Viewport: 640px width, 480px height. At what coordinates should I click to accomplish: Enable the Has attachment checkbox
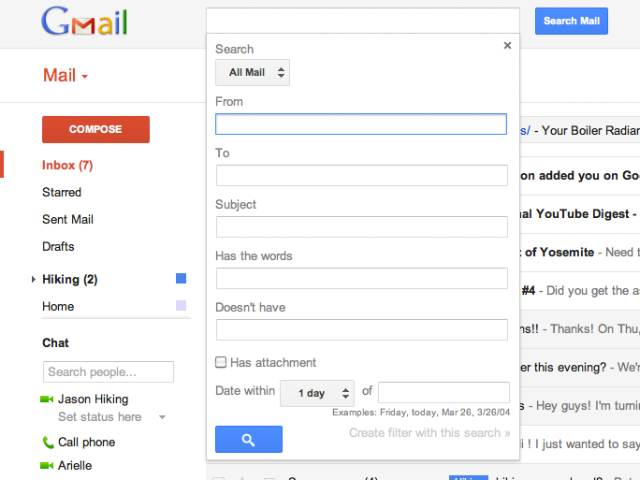(x=221, y=362)
